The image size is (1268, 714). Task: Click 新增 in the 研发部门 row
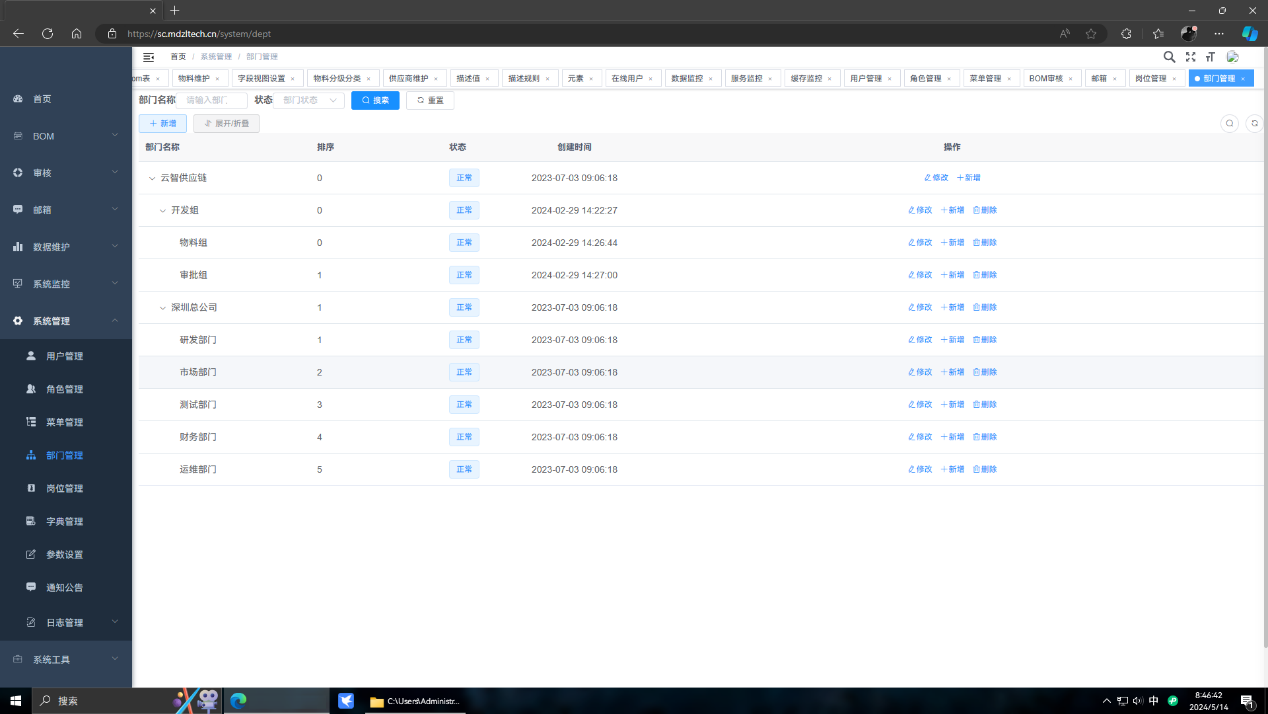953,340
